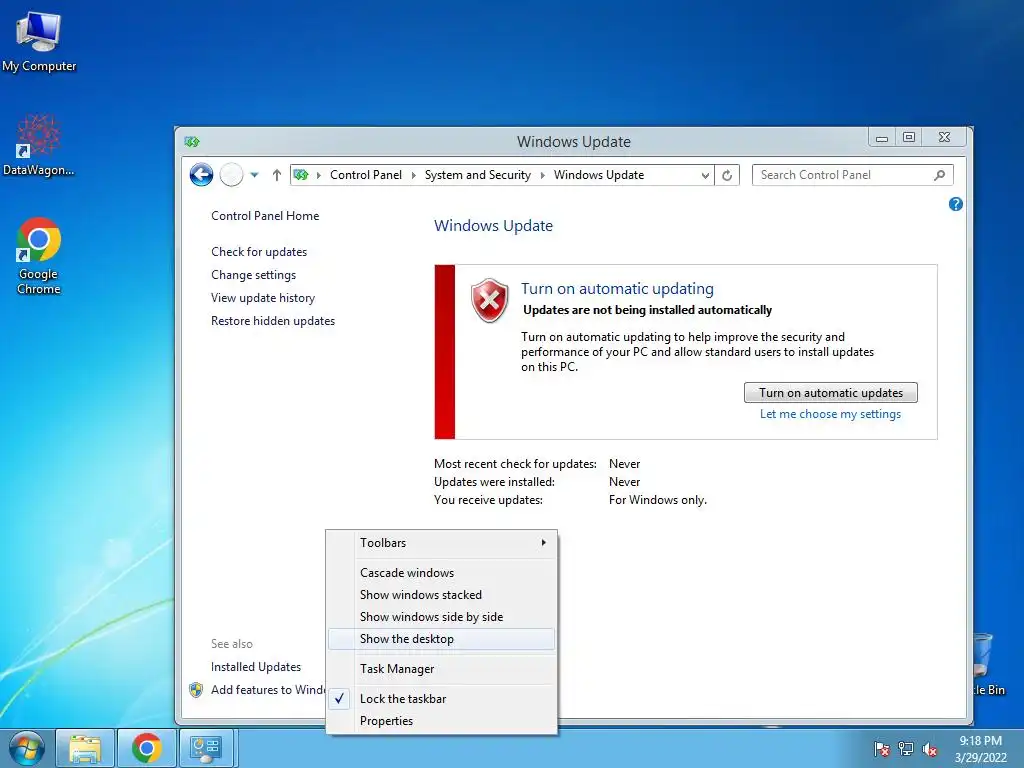The image size is (1024, 768).
Task: Expand arrow before Control Panel breadcrumb
Action: [319, 175]
